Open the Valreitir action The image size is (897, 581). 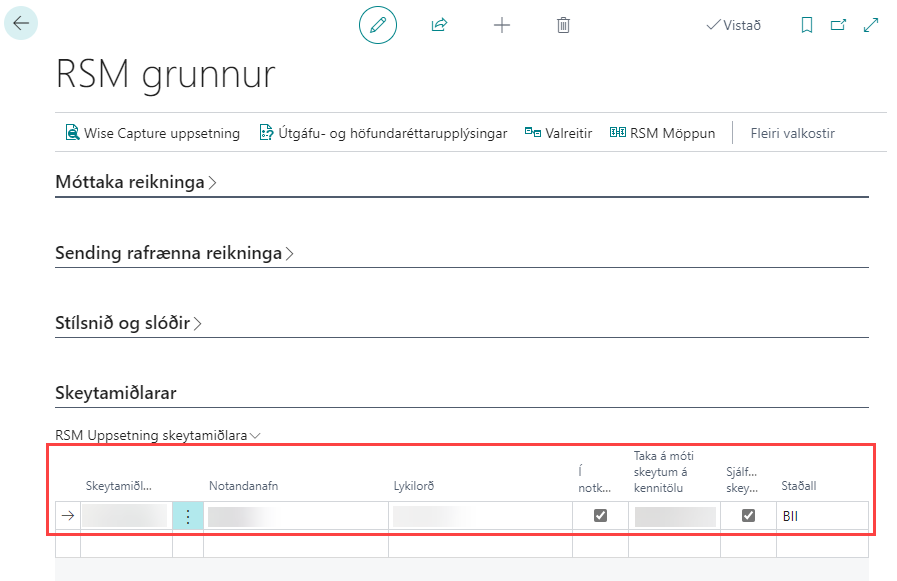tap(558, 133)
